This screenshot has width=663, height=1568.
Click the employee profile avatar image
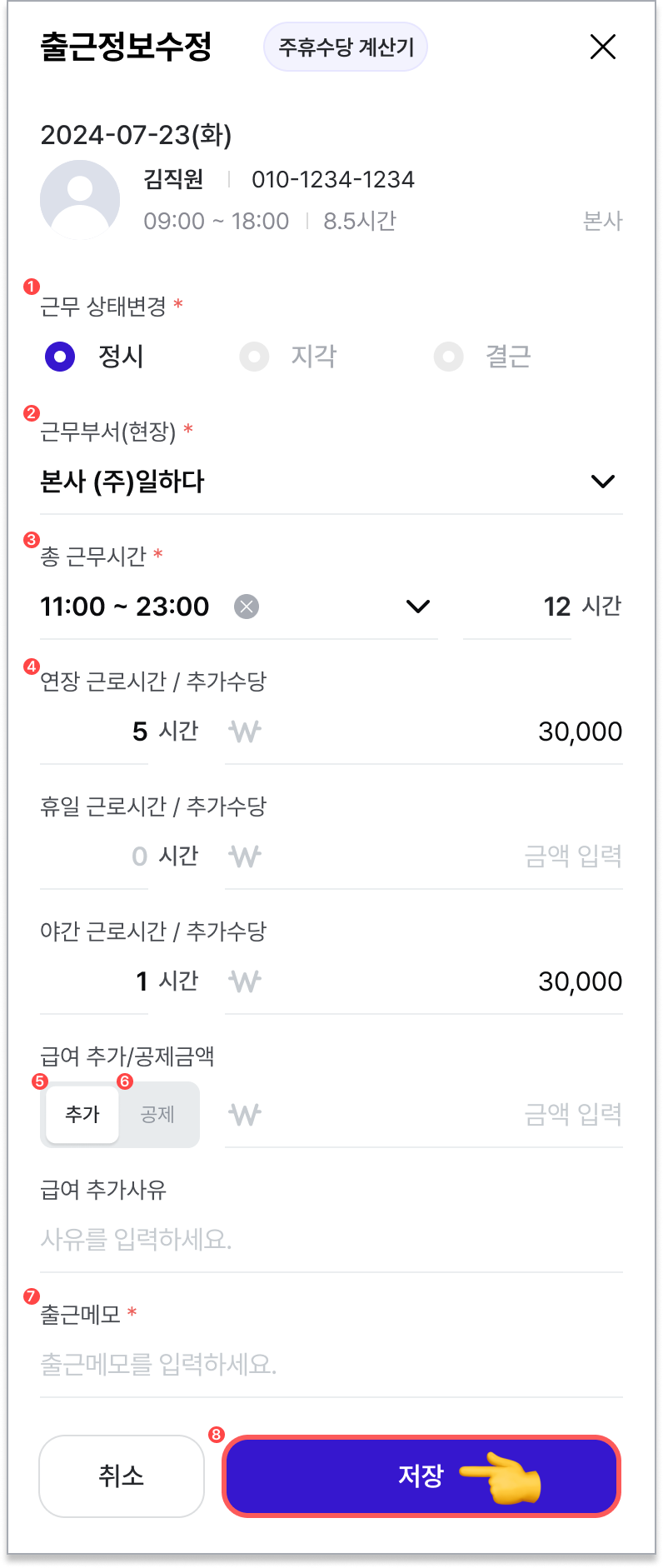(x=80, y=200)
